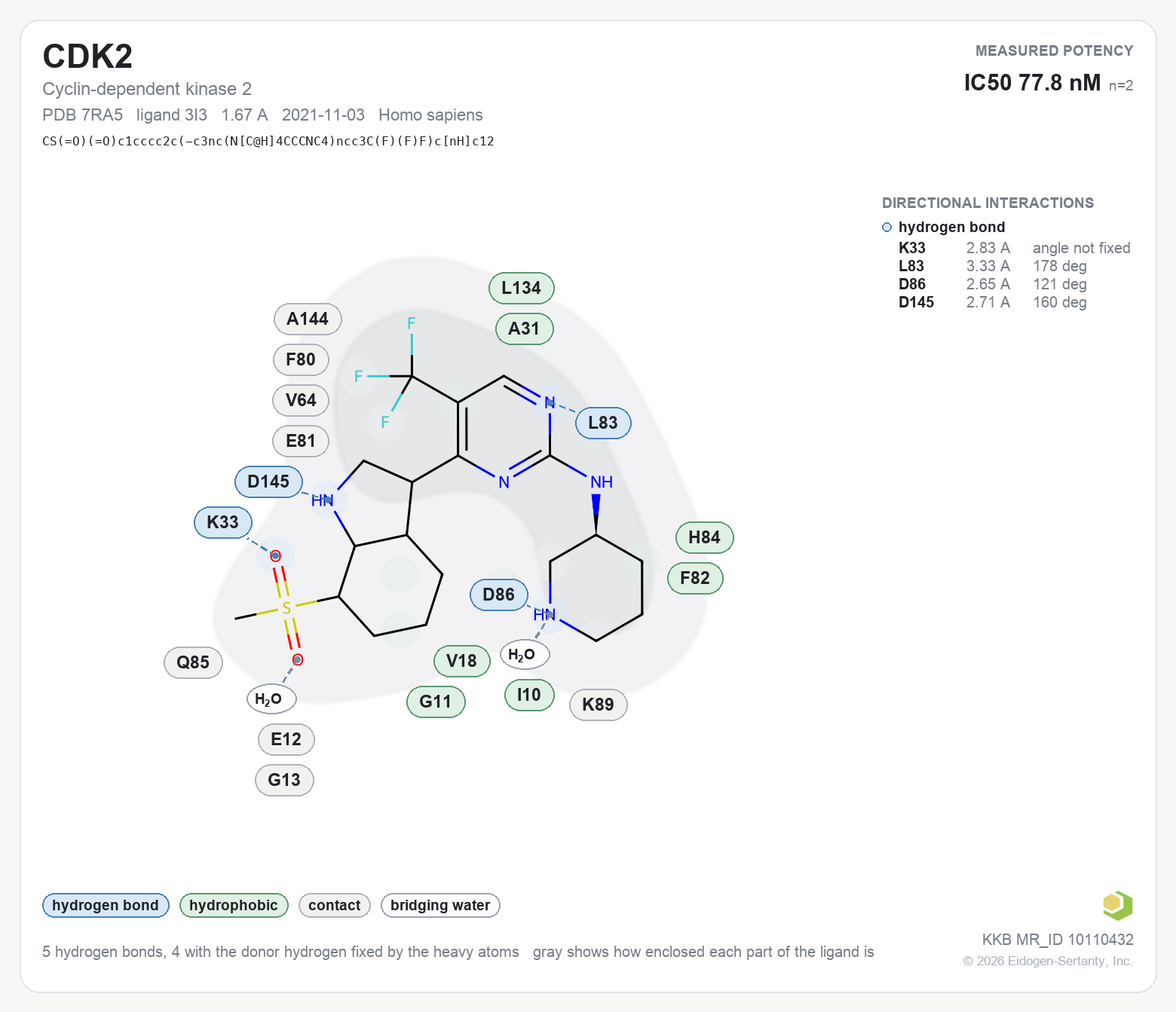Click the F82 residue label
This screenshot has height=1012, width=1176.
point(695,578)
